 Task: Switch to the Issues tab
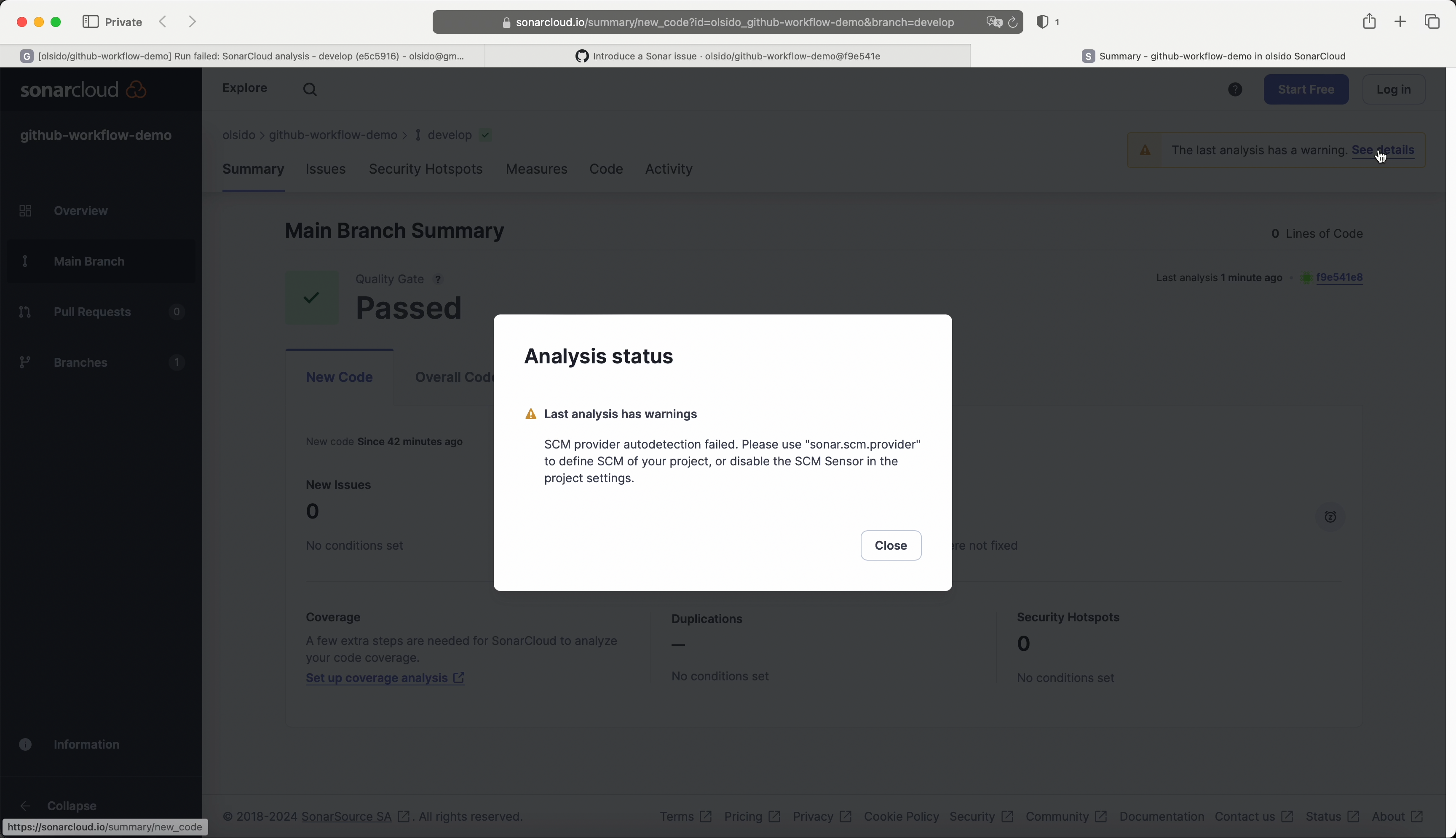coord(326,169)
